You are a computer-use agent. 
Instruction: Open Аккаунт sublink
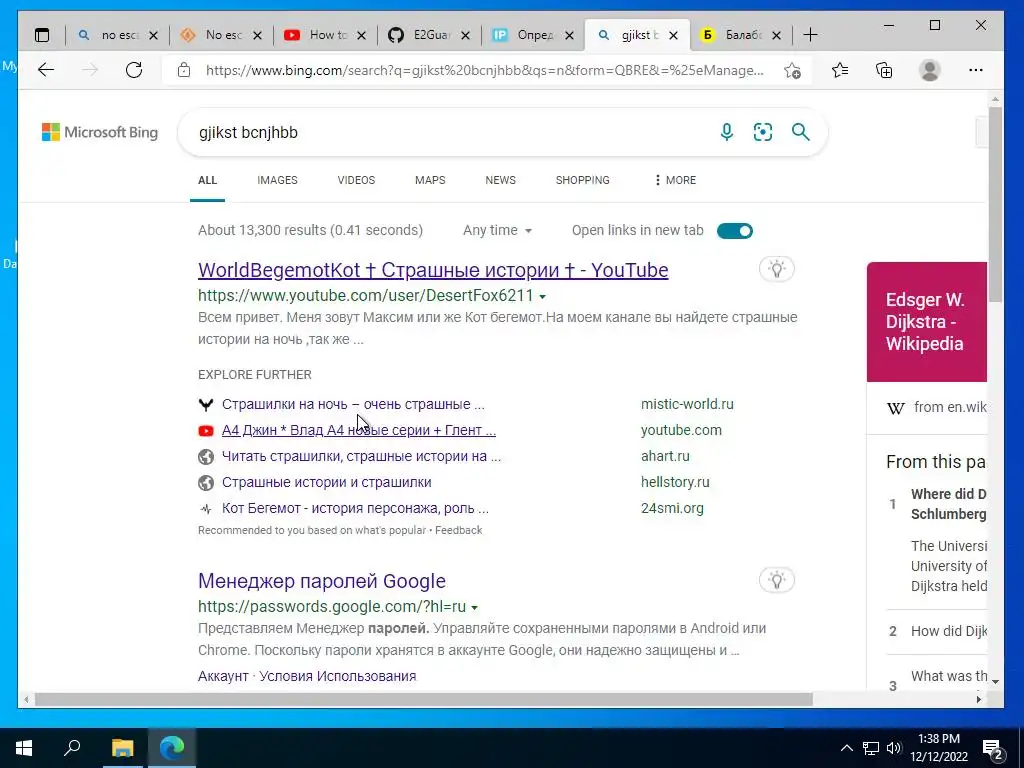point(223,677)
